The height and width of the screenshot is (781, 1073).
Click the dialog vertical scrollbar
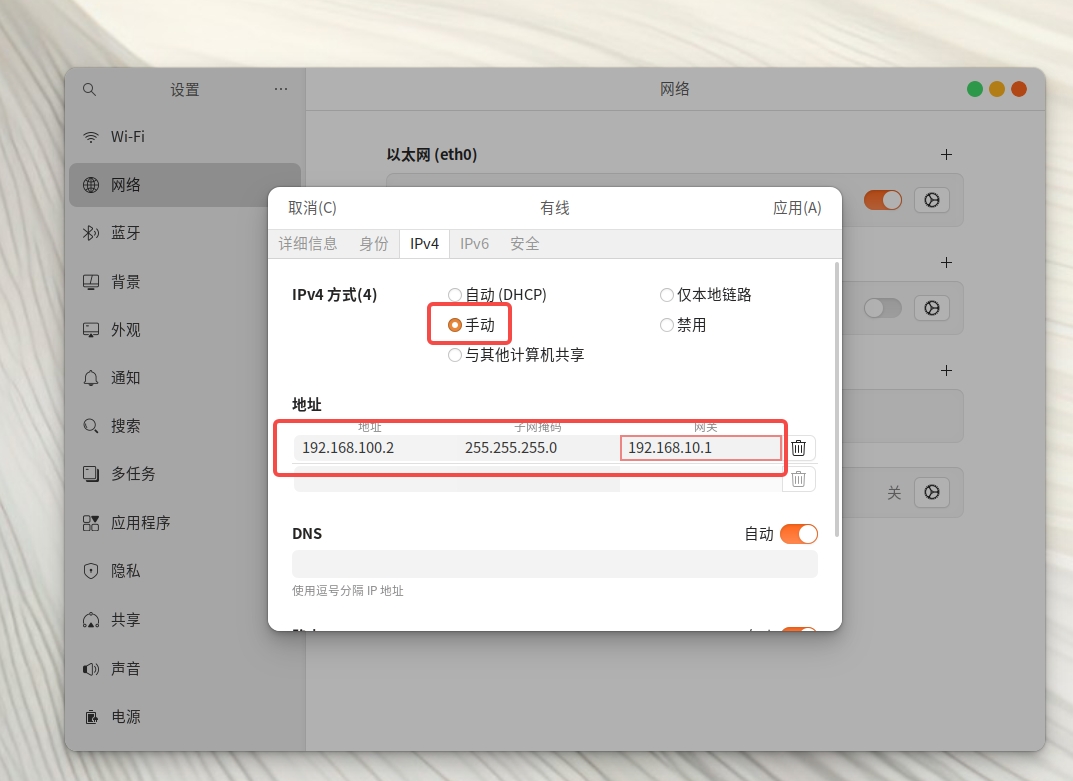[836, 398]
